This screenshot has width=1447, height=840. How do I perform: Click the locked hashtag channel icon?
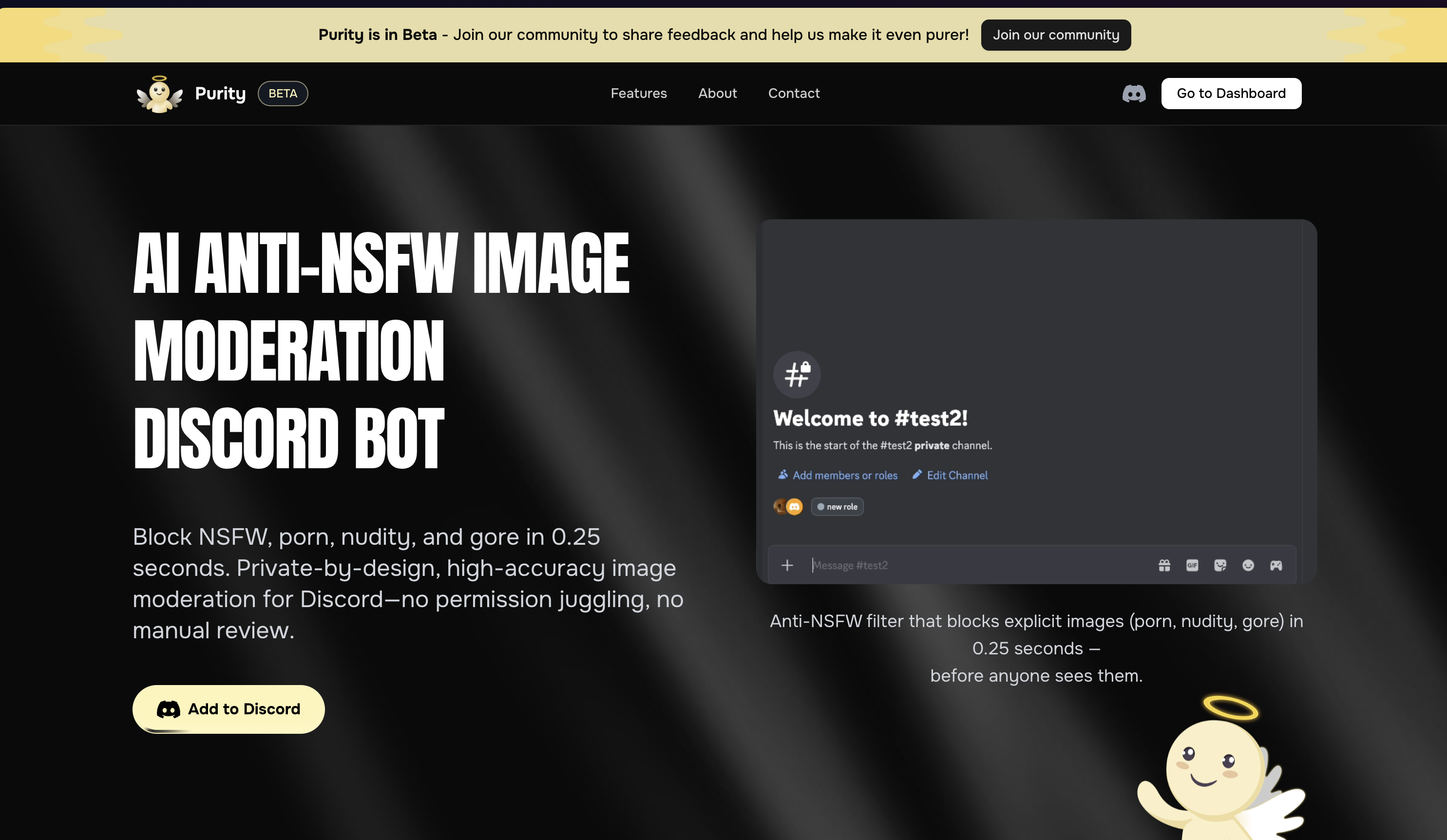(797, 374)
